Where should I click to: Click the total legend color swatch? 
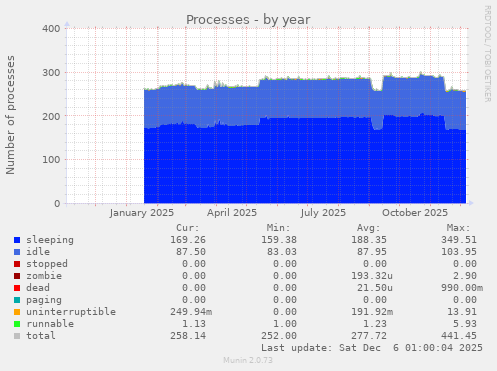[17, 336]
